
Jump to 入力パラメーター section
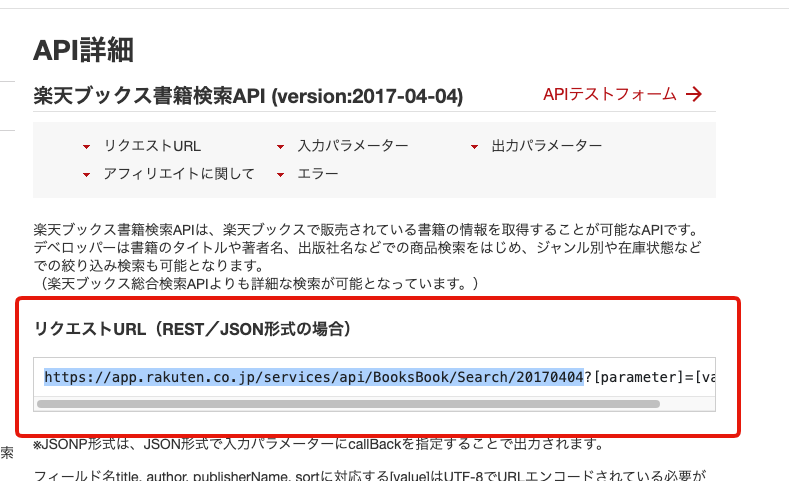[353, 146]
